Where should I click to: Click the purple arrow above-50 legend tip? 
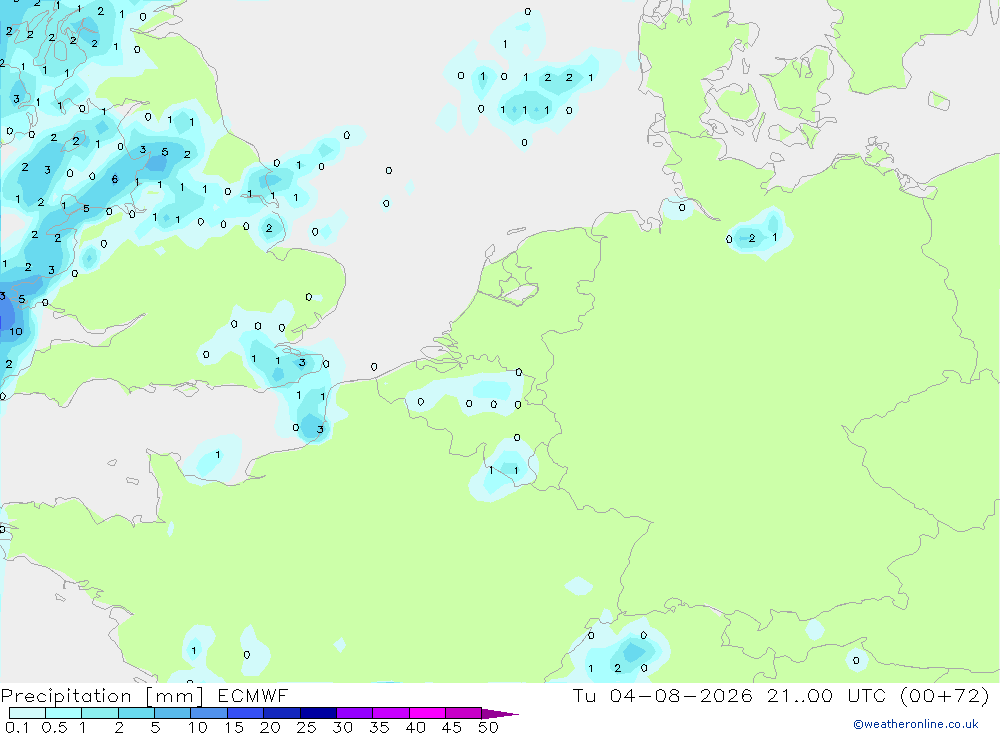[x=500, y=713]
